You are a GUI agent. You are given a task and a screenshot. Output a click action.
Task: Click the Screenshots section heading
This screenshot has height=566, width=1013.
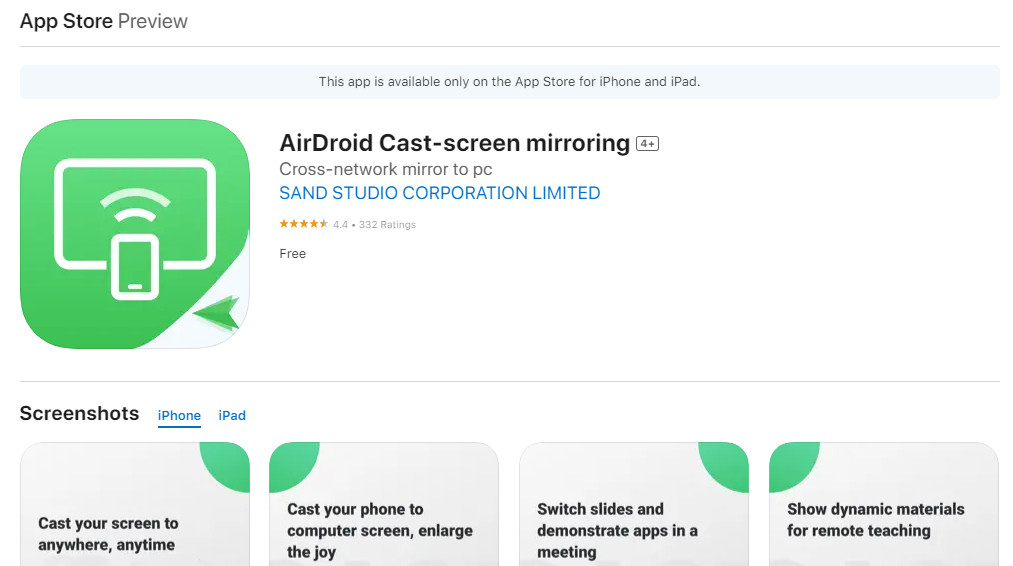pos(79,413)
